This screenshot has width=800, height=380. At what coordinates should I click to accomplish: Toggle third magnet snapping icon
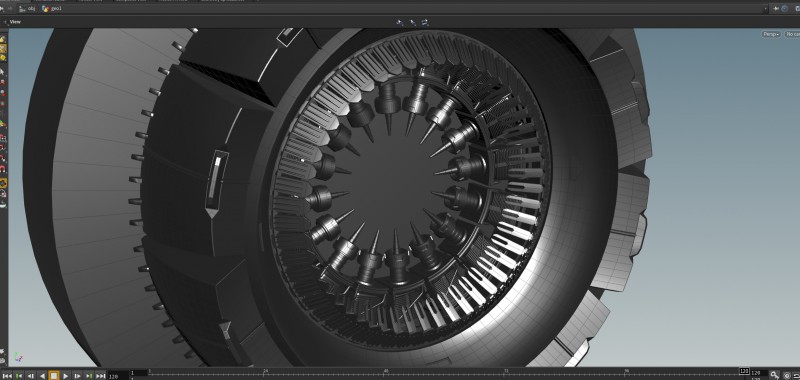click(x=3, y=159)
